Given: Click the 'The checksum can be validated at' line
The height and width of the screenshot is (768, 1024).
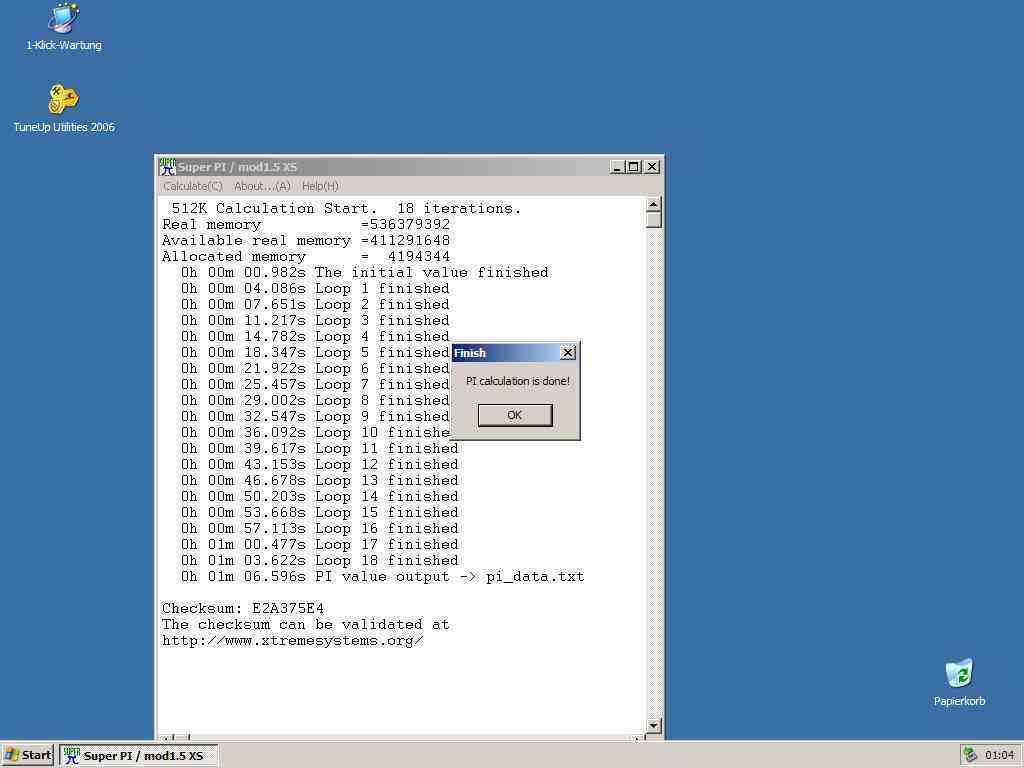Looking at the screenshot, I should coord(306,624).
